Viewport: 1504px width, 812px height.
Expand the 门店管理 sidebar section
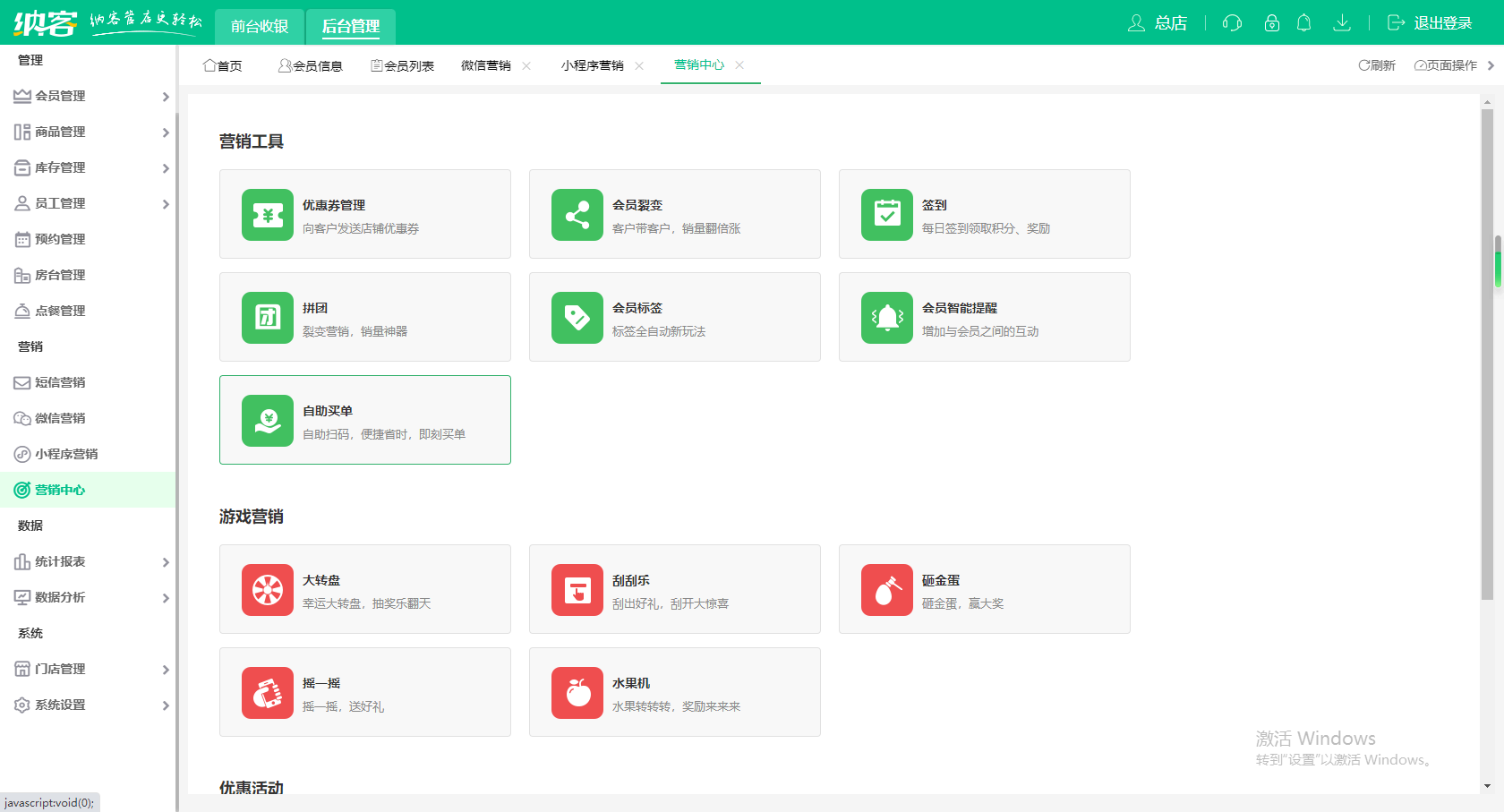pyautogui.click(x=90, y=669)
